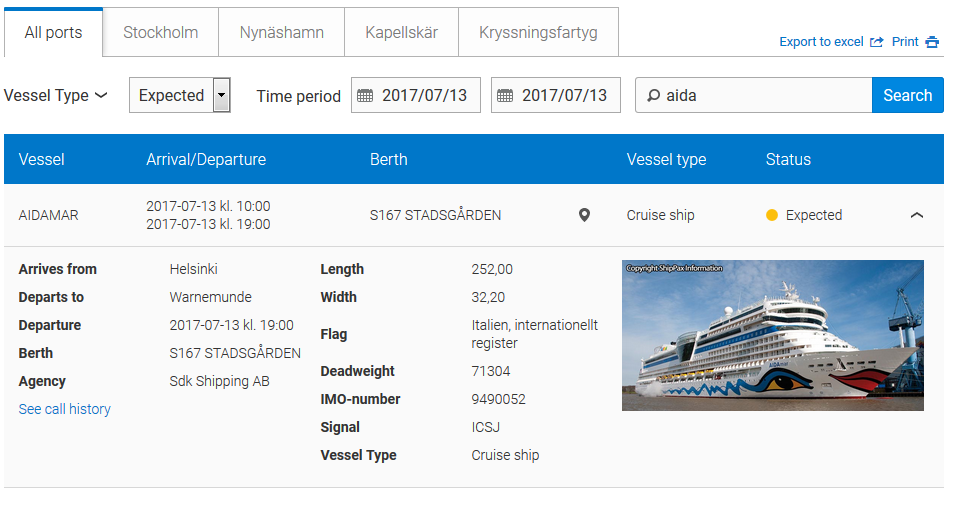Image resolution: width=970 pixels, height=506 pixels.
Task: Expand the Vessel Type filter
Action: click(x=56, y=96)
